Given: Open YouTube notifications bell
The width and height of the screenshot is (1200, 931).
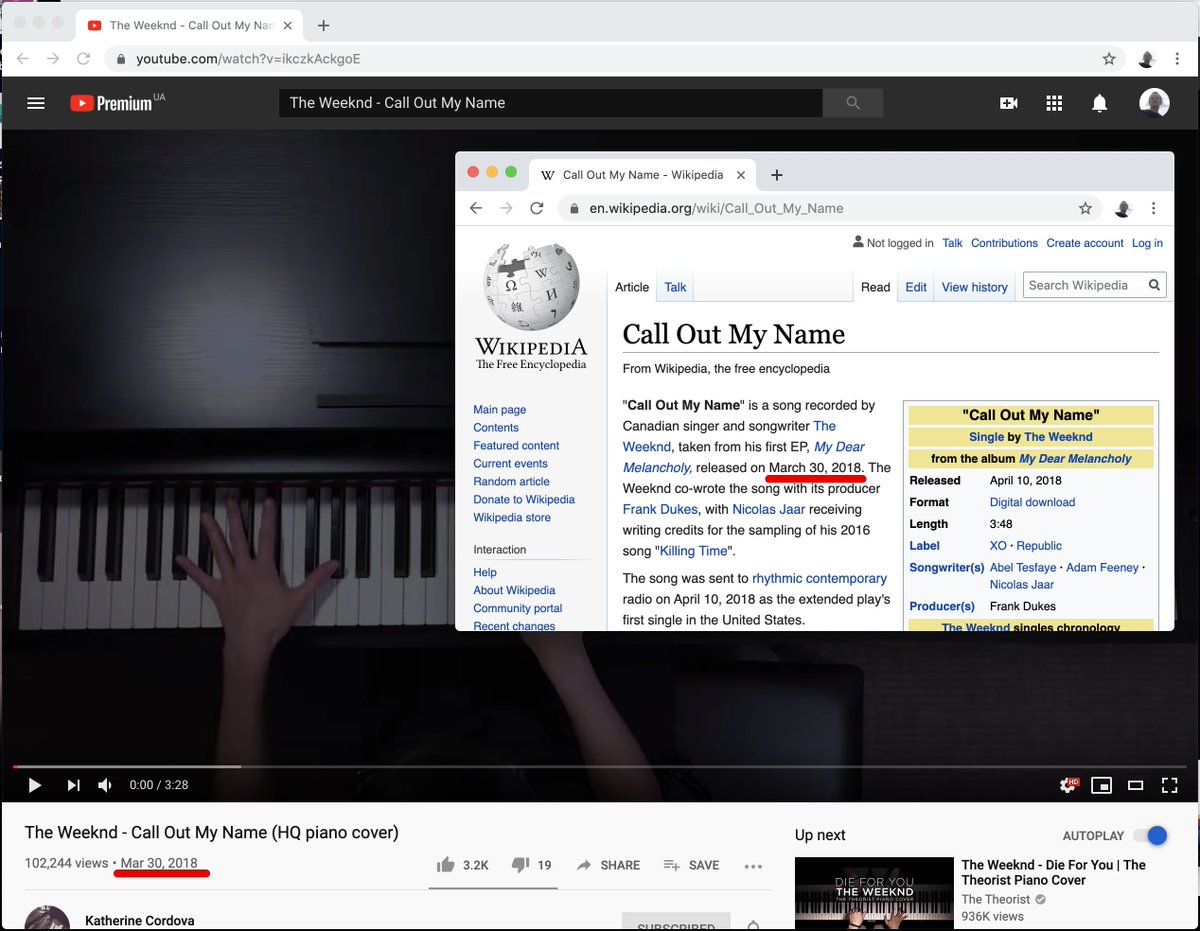Looking at the screenshot, I should click(1099, 103).
